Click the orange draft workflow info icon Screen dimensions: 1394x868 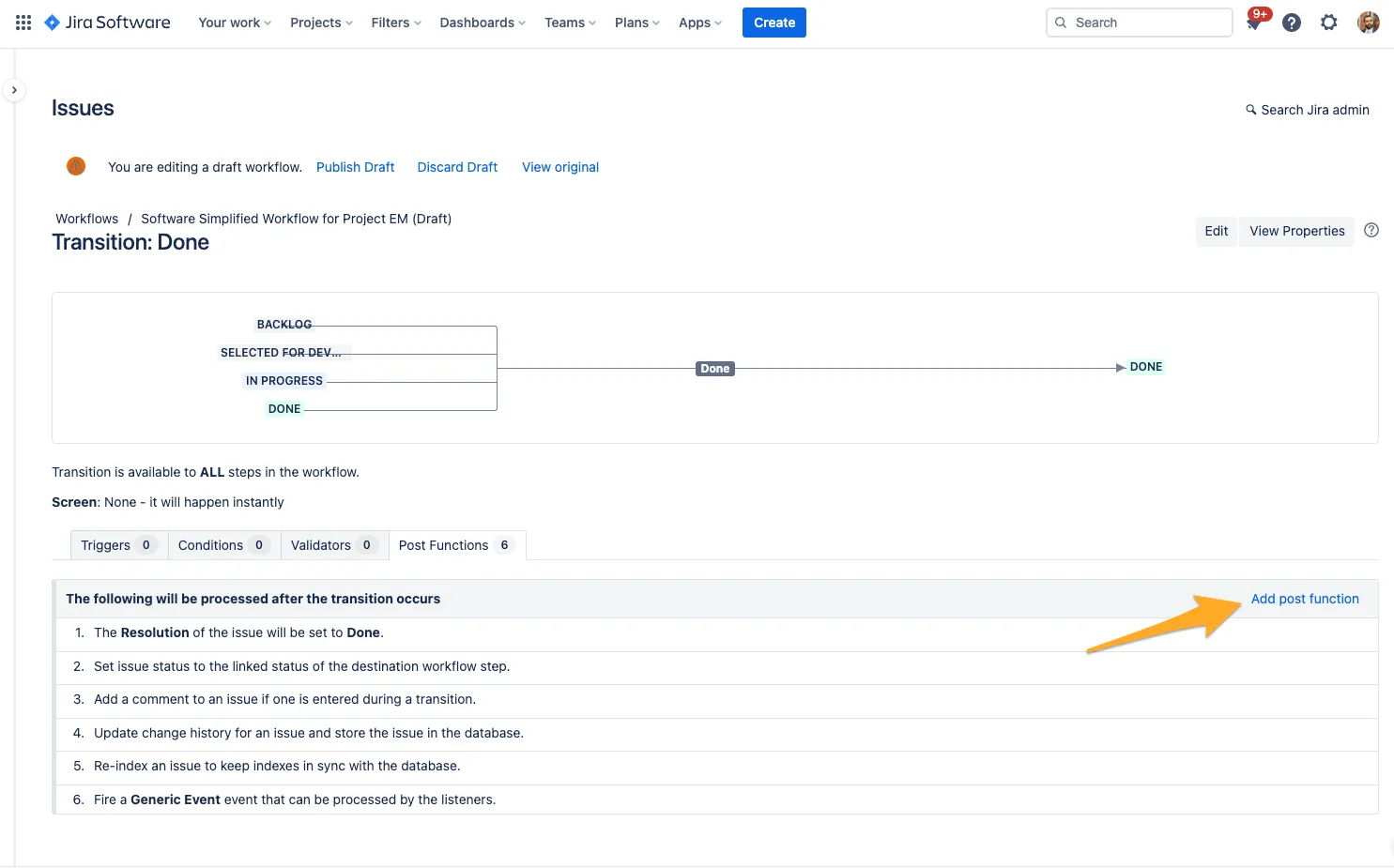76,166
